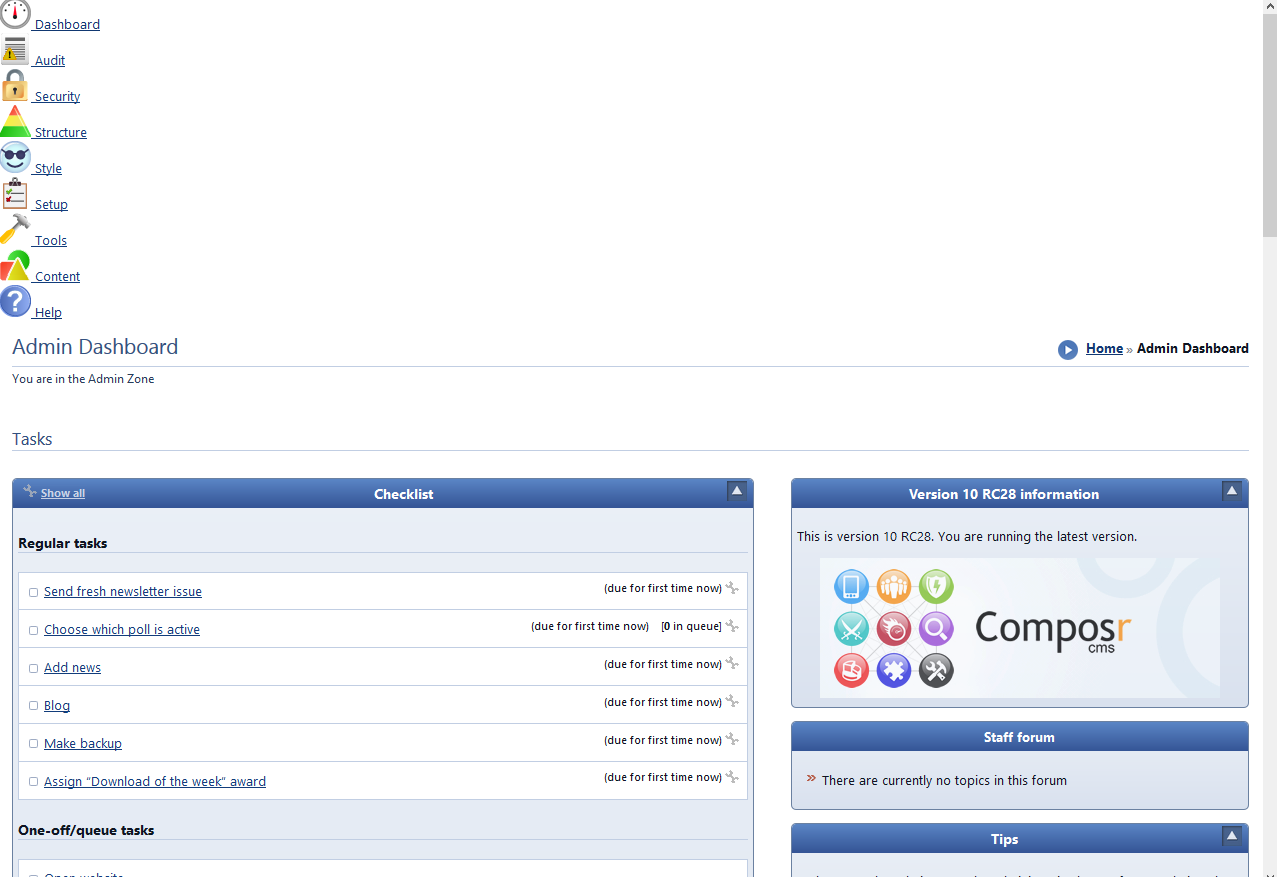Open the Content menu link
The height and width of the screenshot is (877, 1277).
(57, 277)
